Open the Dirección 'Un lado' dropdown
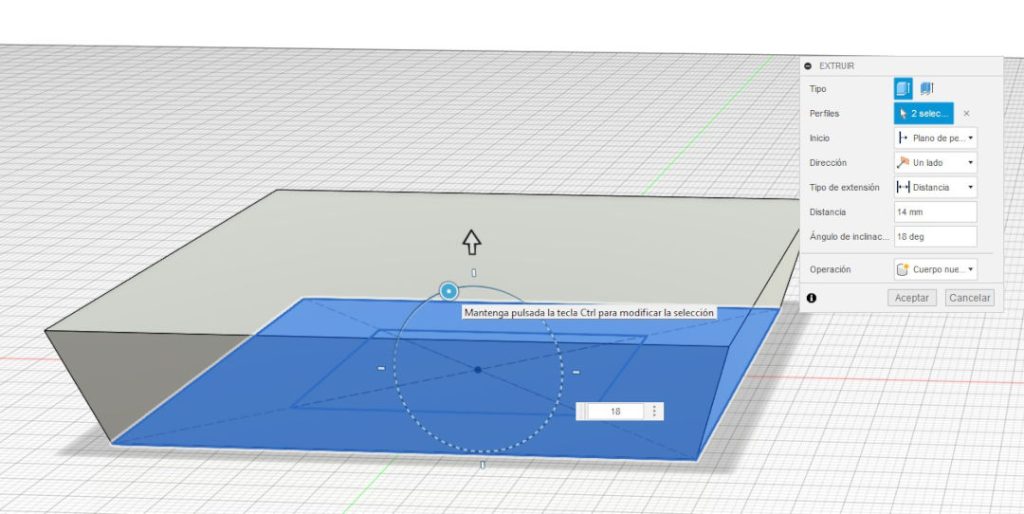Viewport: 1024px width, 514px height. [935, 162]
